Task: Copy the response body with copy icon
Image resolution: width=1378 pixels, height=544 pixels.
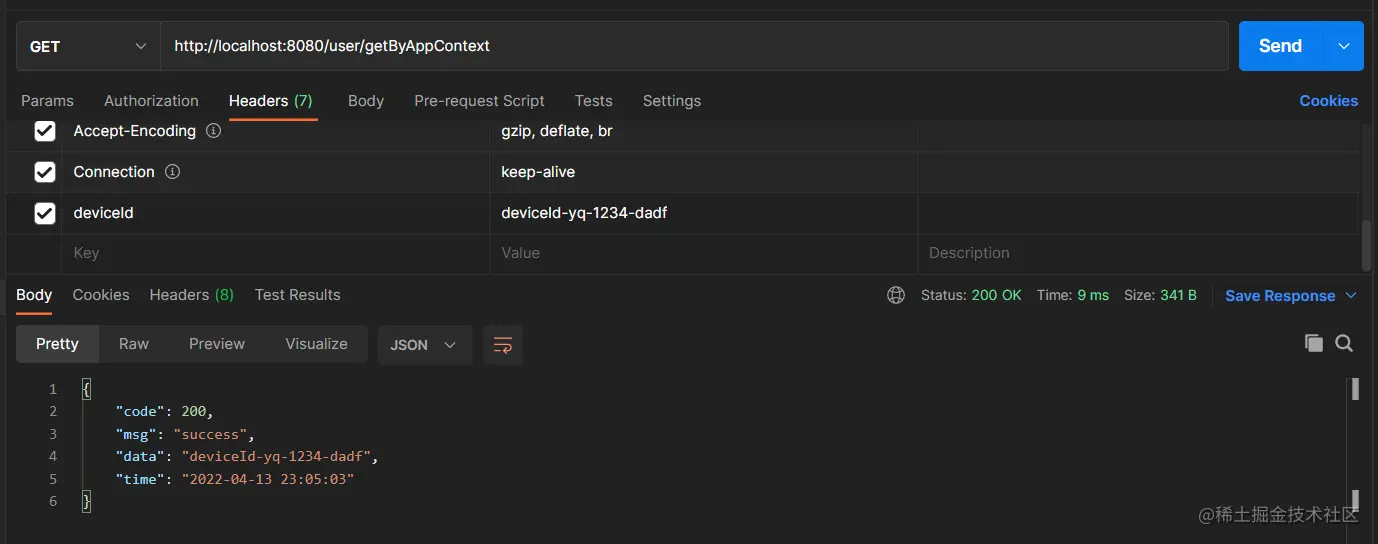Action: (x=1313, y=344)
